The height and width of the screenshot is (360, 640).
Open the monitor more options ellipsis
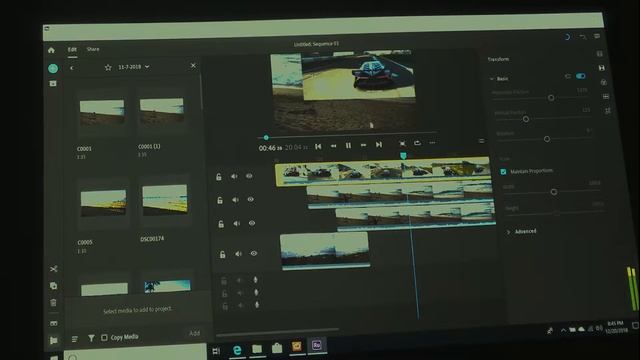click(x=432, y=143)
